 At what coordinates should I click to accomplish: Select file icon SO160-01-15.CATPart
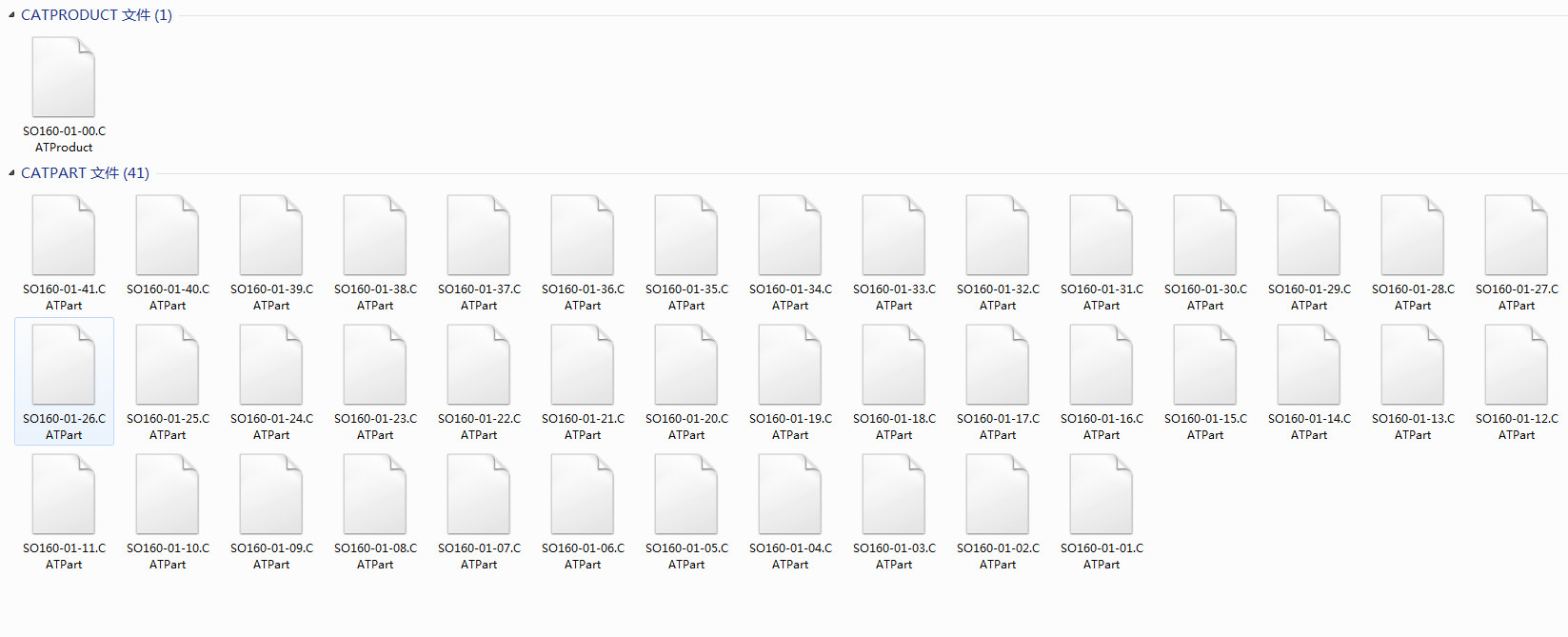point(1205,365)
